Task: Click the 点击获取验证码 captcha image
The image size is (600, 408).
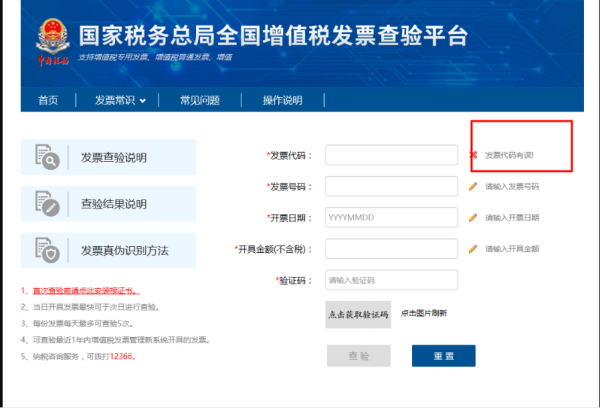Action: pyautogui.click(x=358, y=315)
